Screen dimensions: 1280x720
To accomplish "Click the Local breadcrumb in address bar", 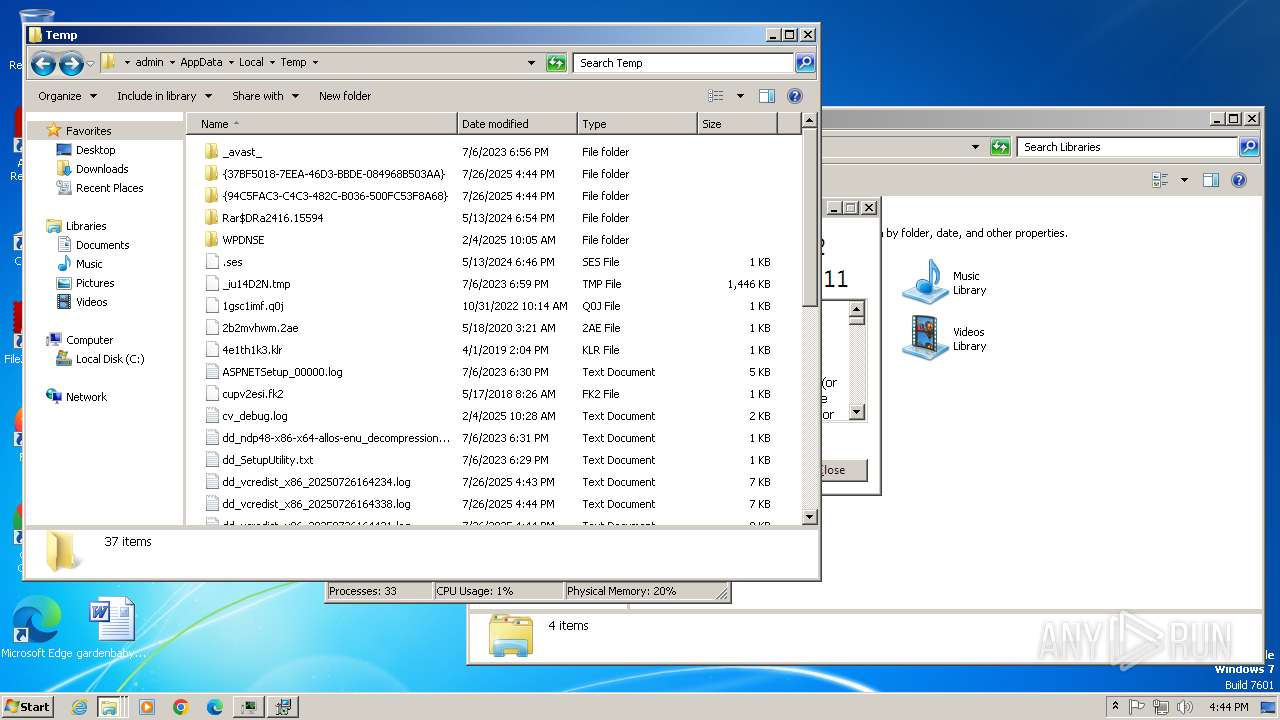I will point(251,62).
